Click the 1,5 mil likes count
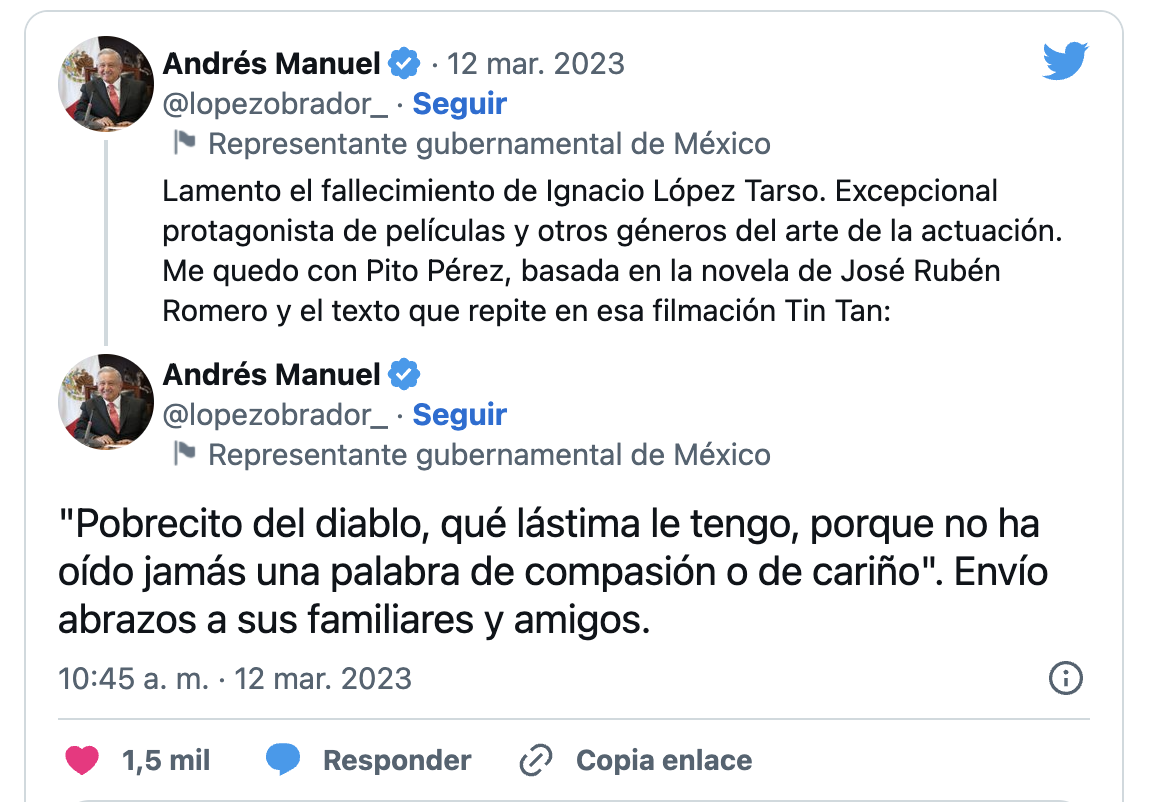The image size is (1172, 802). (x=166, y=760)
